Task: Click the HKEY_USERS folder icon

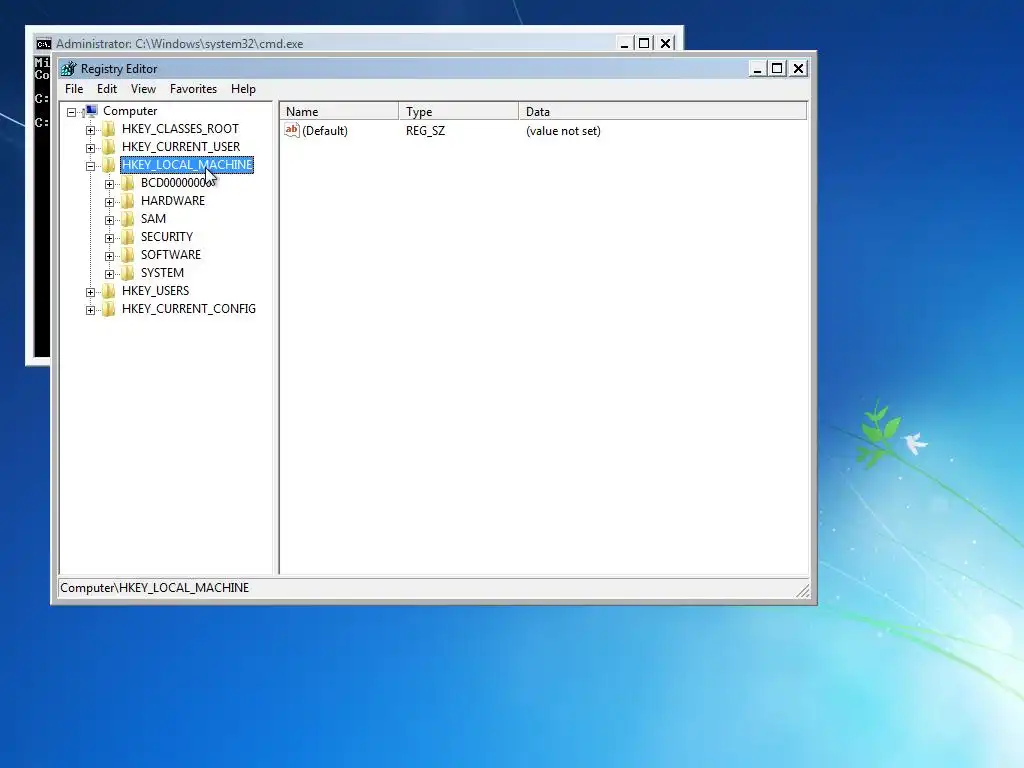Action: (109, 291)
